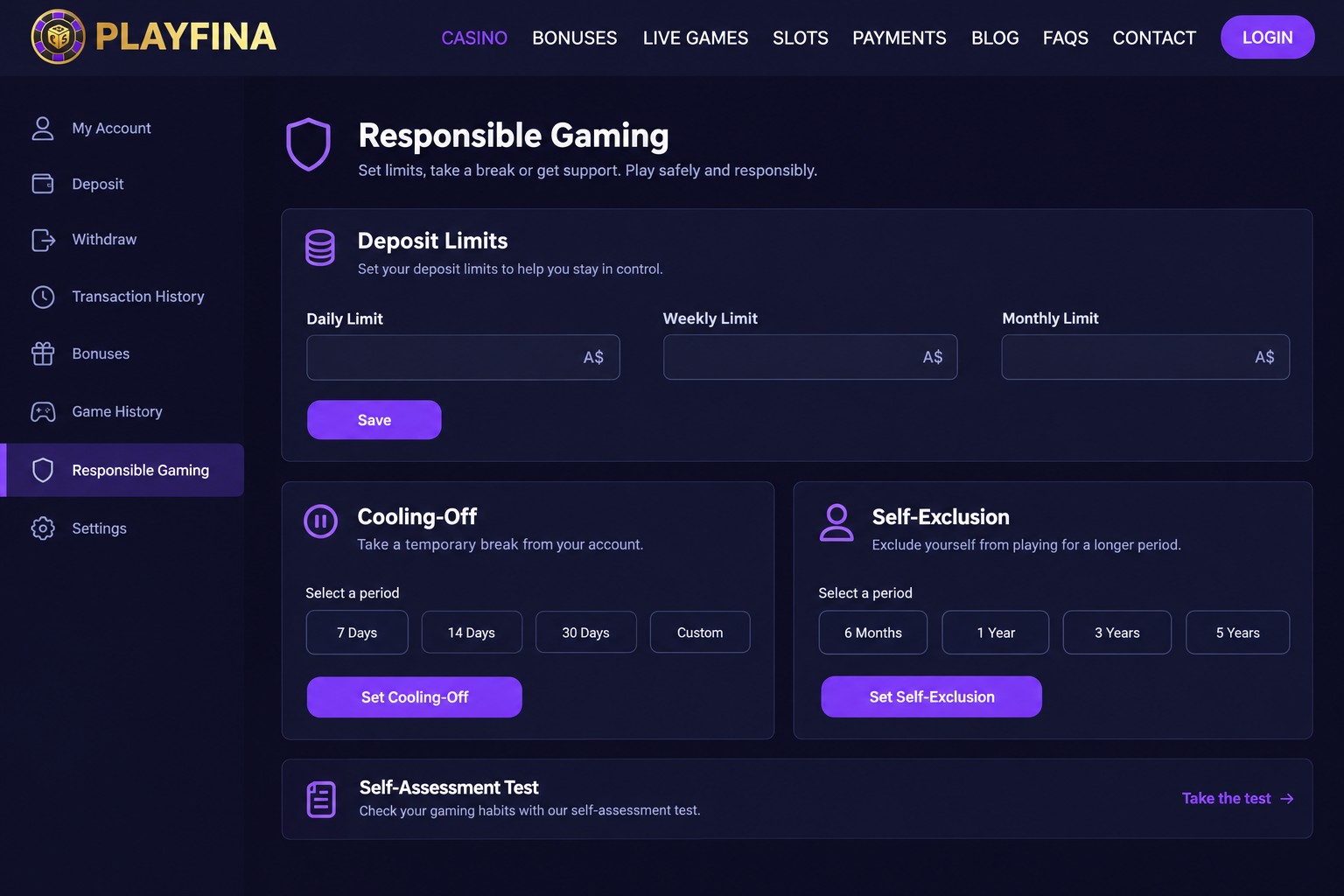This screenshot has width=1344, height=896.
Task: Click the Self-Assessment Test clipboard icon
Action: point(321,800)
